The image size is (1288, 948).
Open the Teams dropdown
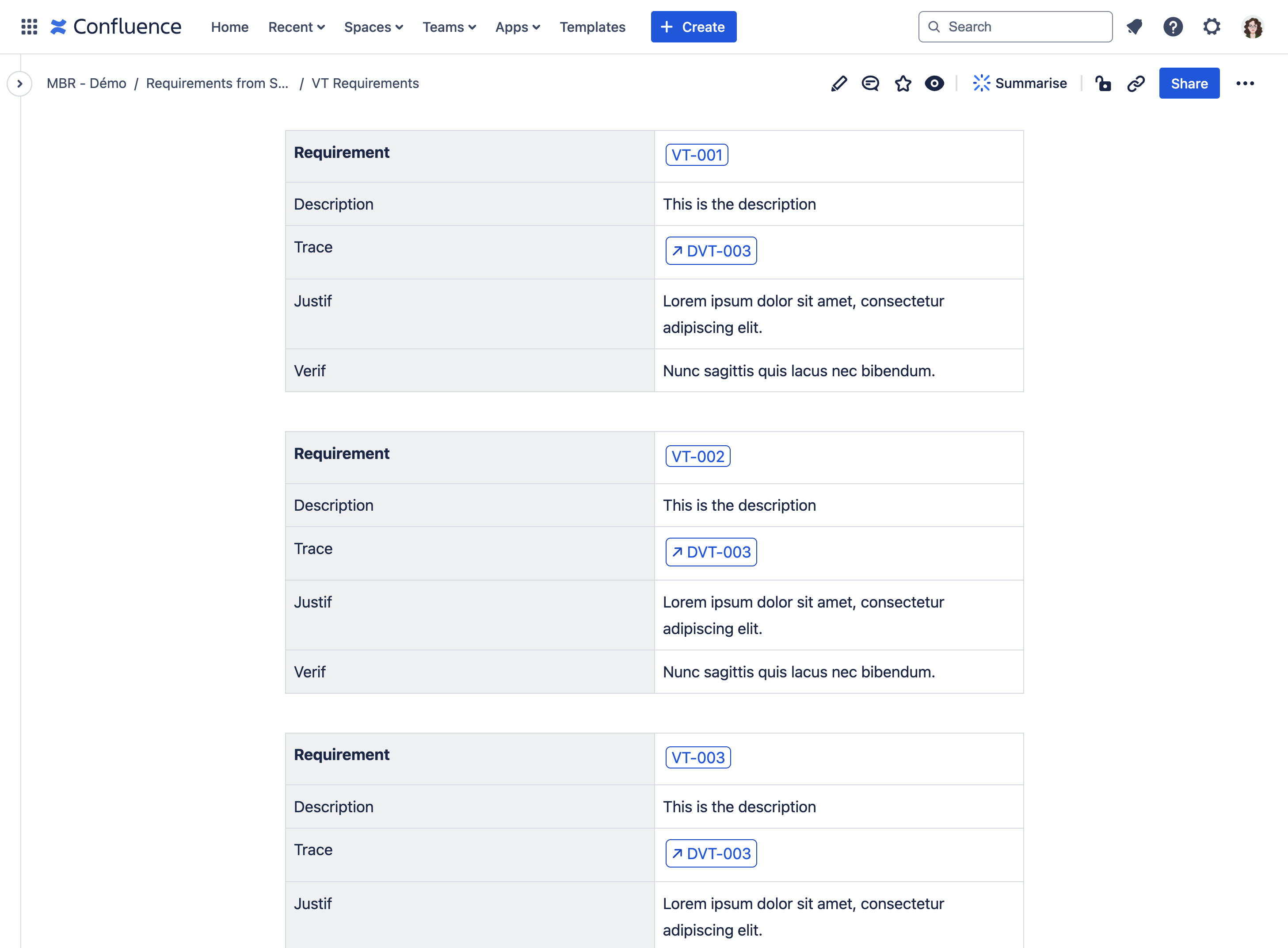click(x=449, y=27)
